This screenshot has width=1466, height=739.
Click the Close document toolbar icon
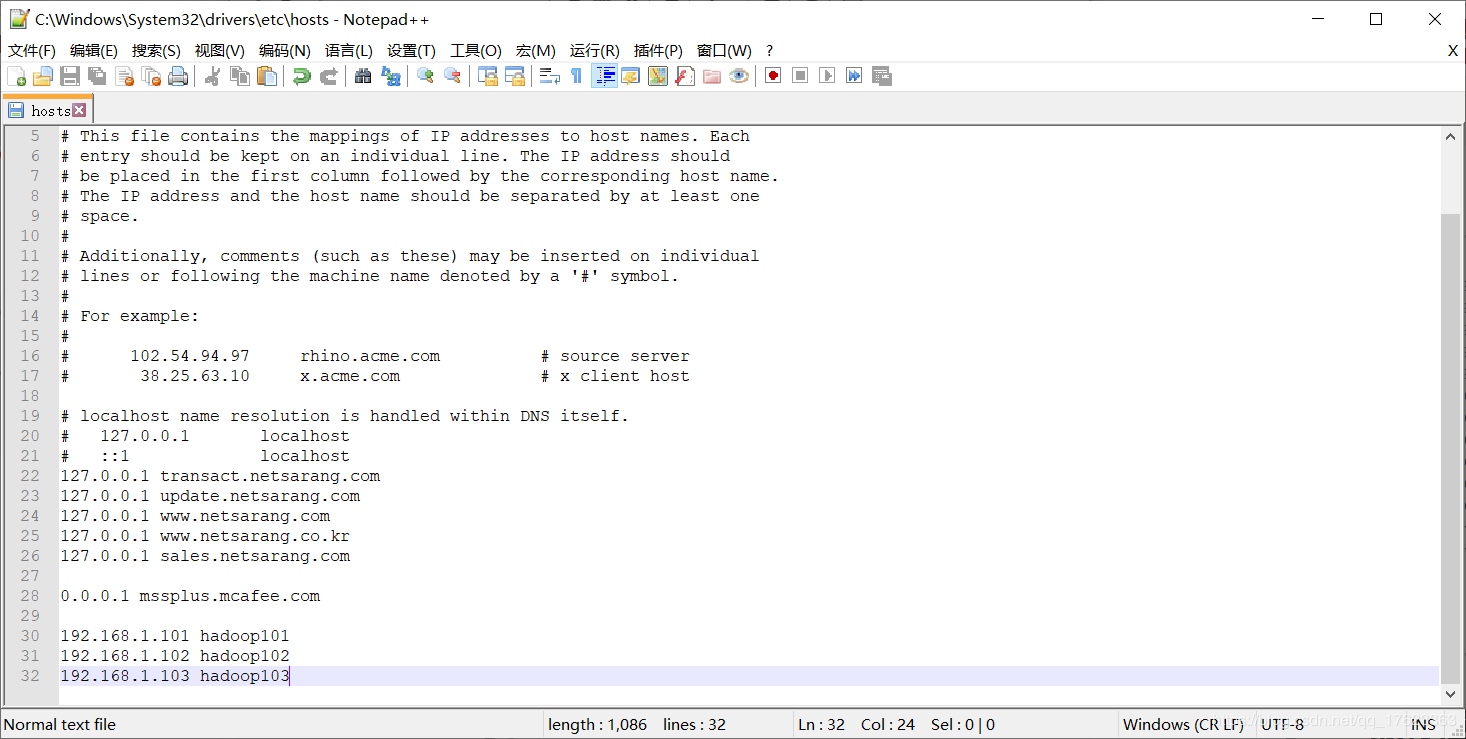point(124,76)
